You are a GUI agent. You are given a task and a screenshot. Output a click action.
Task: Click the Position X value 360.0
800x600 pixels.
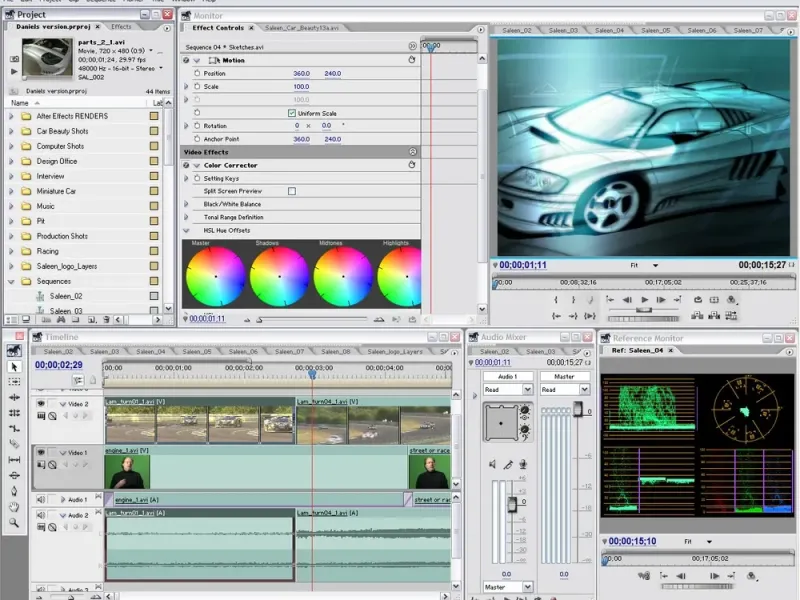click(x=301, y=74)
